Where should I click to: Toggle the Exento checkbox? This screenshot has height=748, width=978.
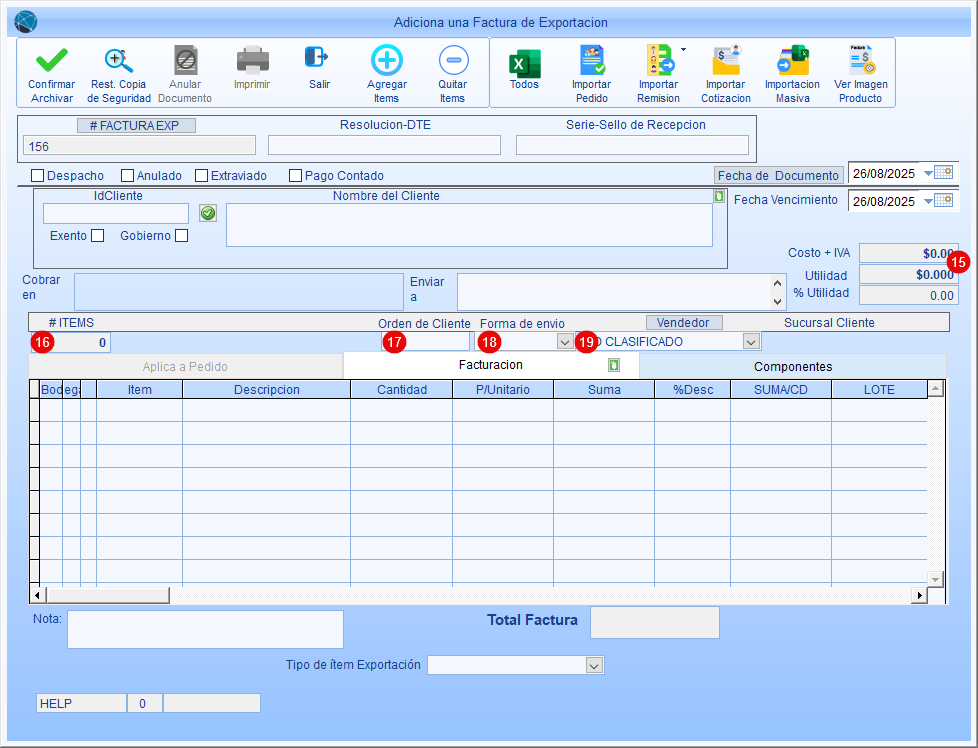[x=97, y=236]
